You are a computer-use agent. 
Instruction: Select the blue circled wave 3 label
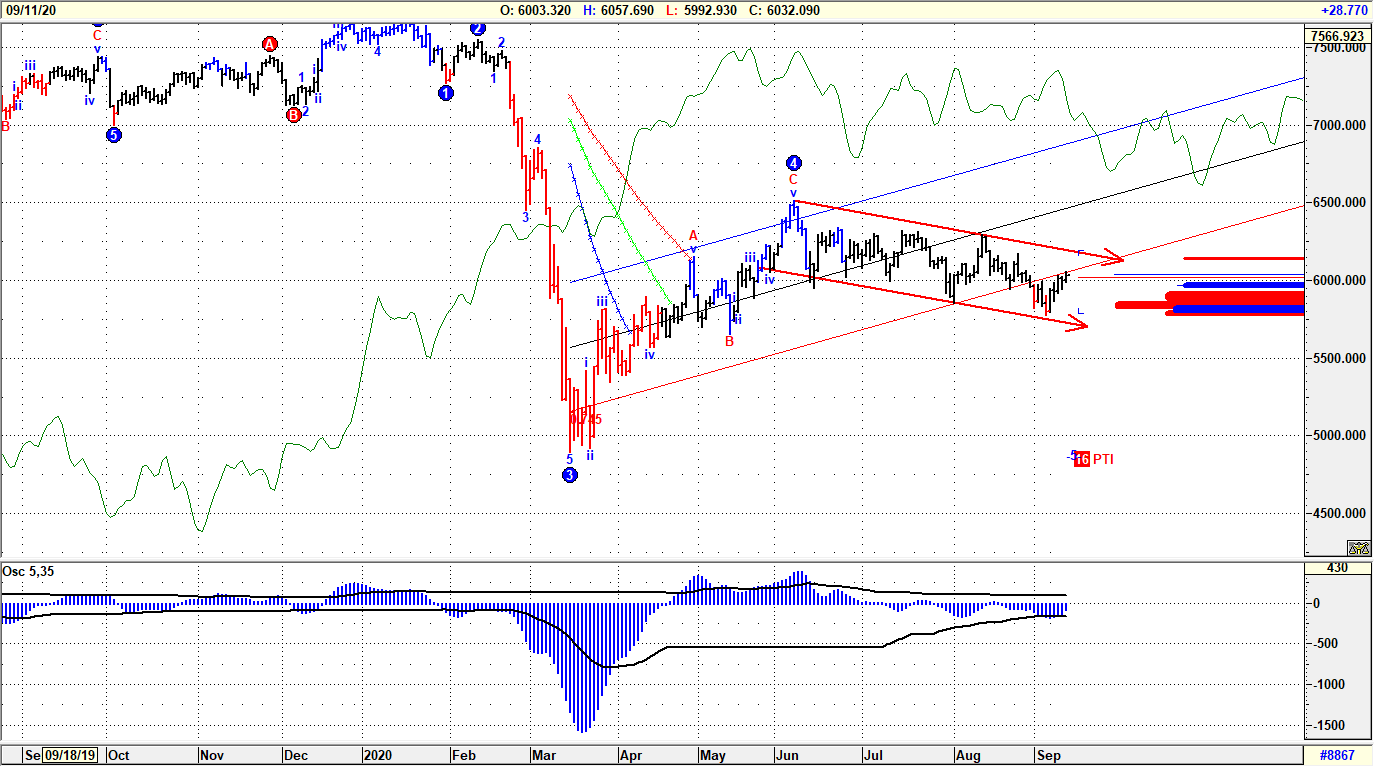(x=570, y=475)
